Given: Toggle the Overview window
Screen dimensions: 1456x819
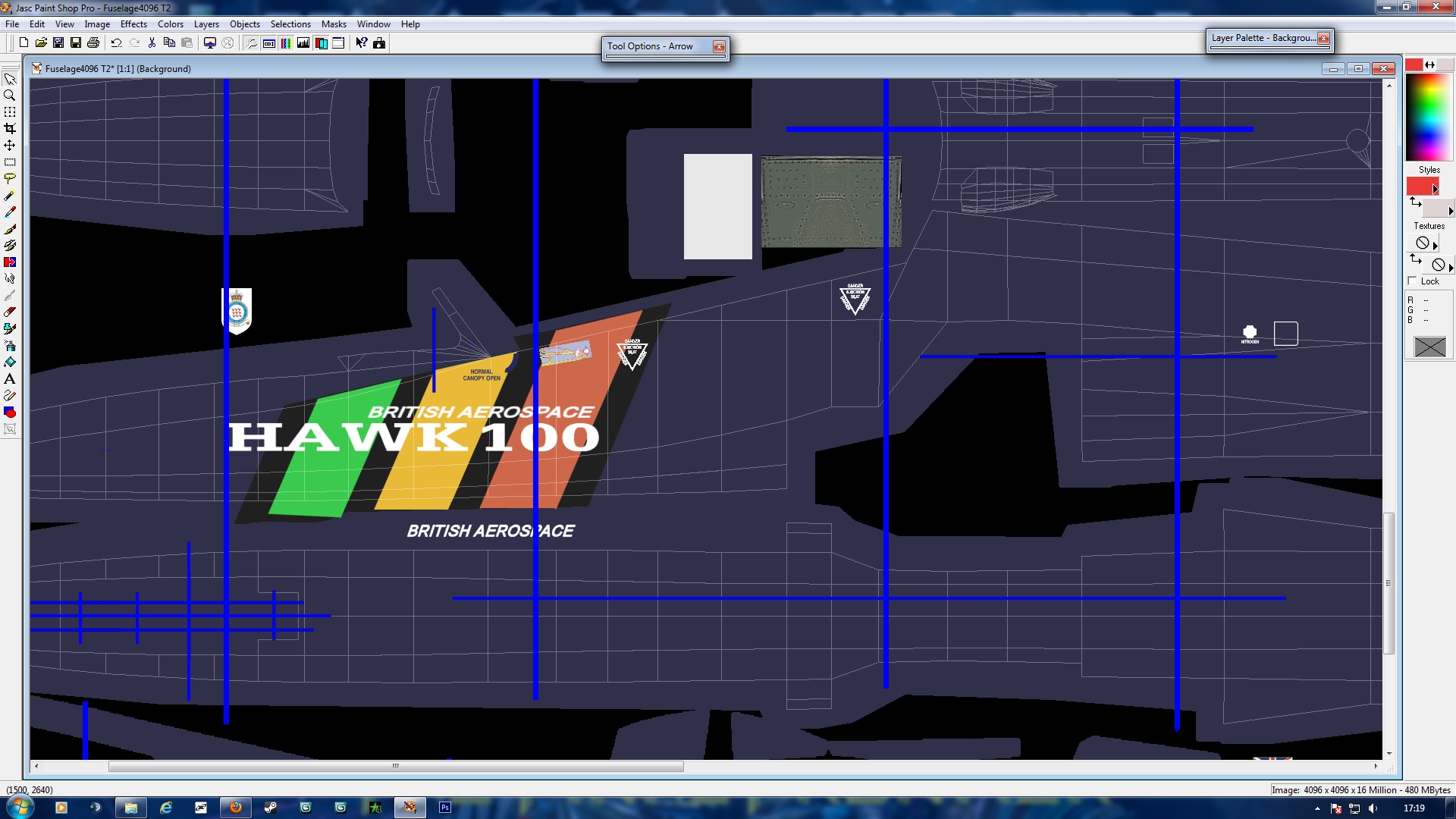Looking at the screenshot, I should 338,43.
